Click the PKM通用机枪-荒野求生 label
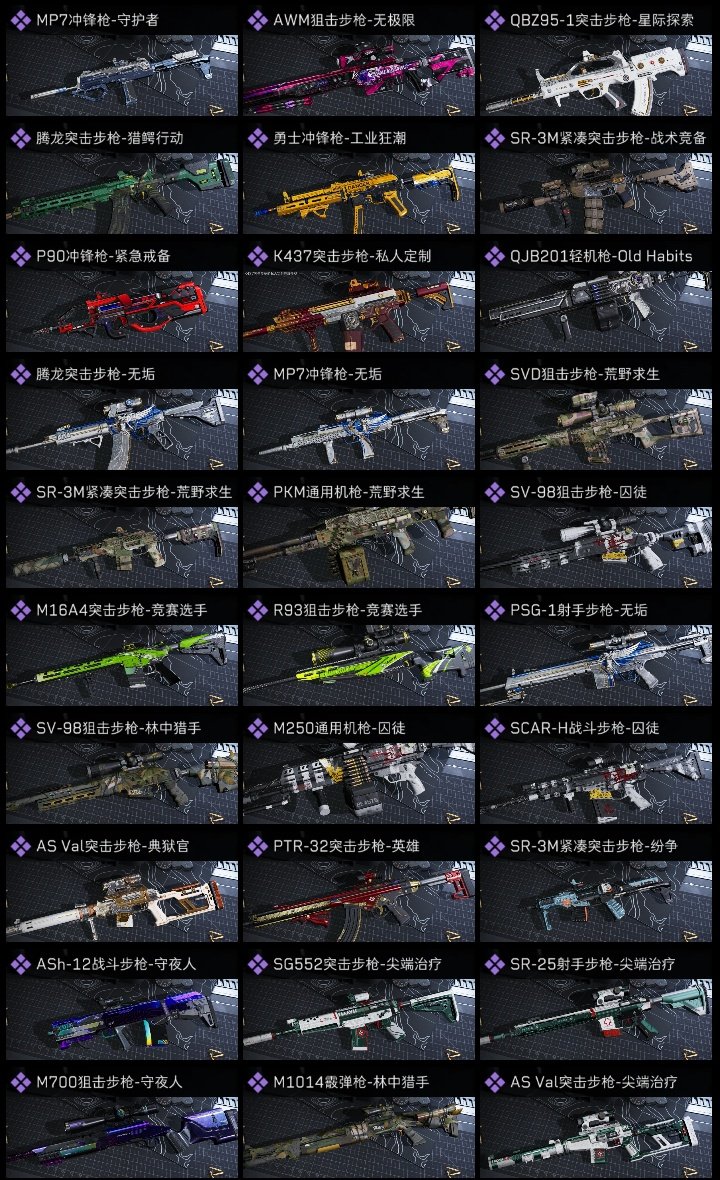 (x=348, y=492)
